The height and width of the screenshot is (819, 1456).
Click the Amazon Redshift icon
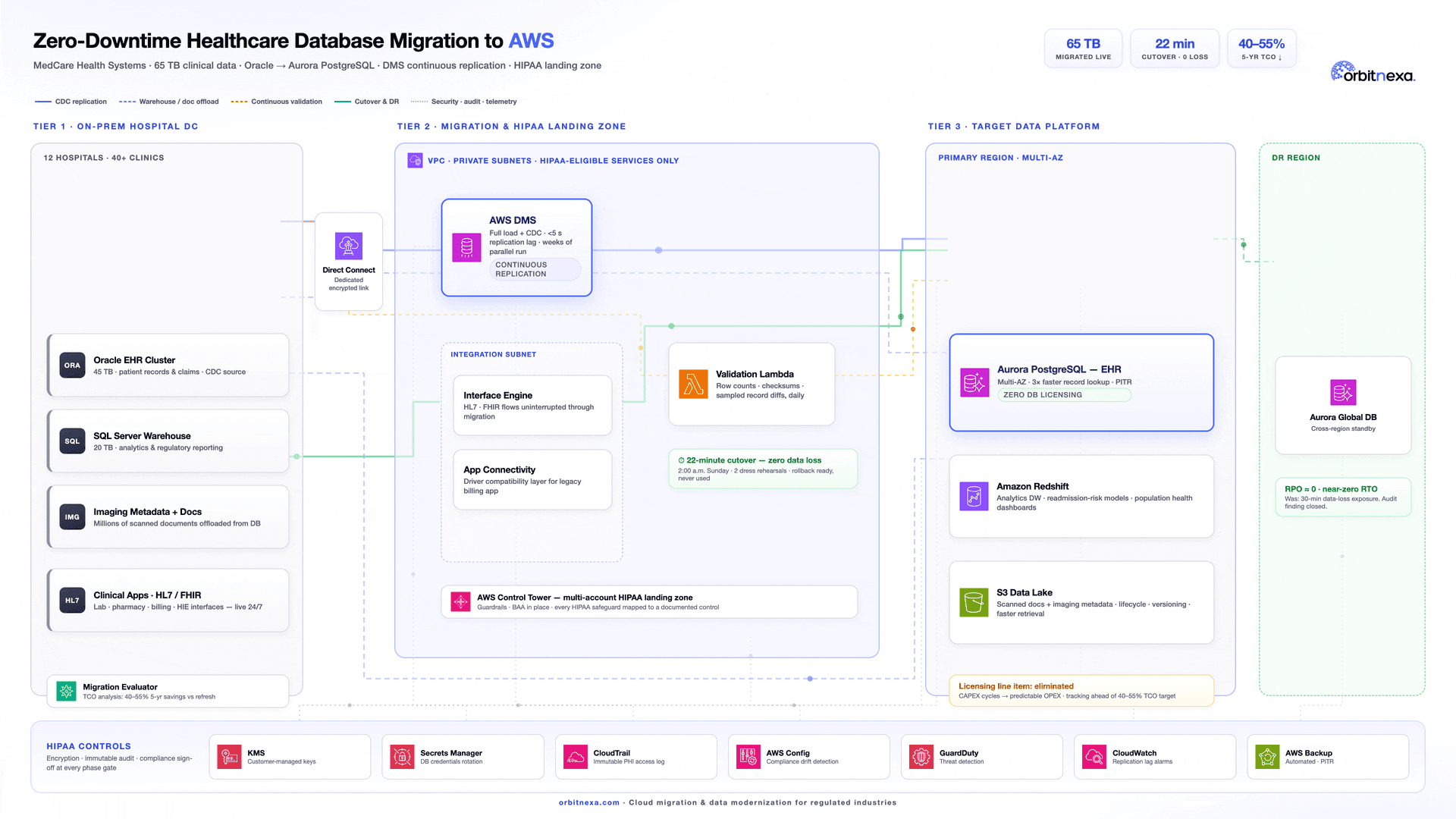tap(974, 496)
